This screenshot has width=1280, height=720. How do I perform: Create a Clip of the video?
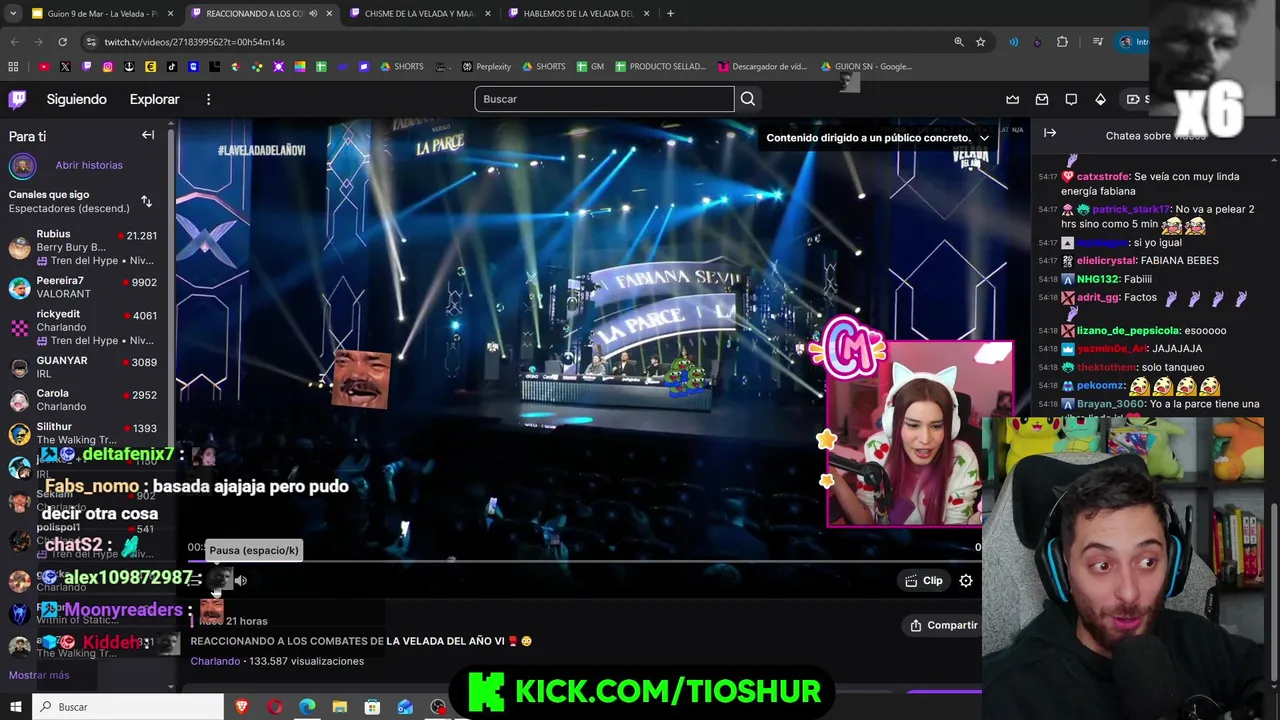(924, 581)
